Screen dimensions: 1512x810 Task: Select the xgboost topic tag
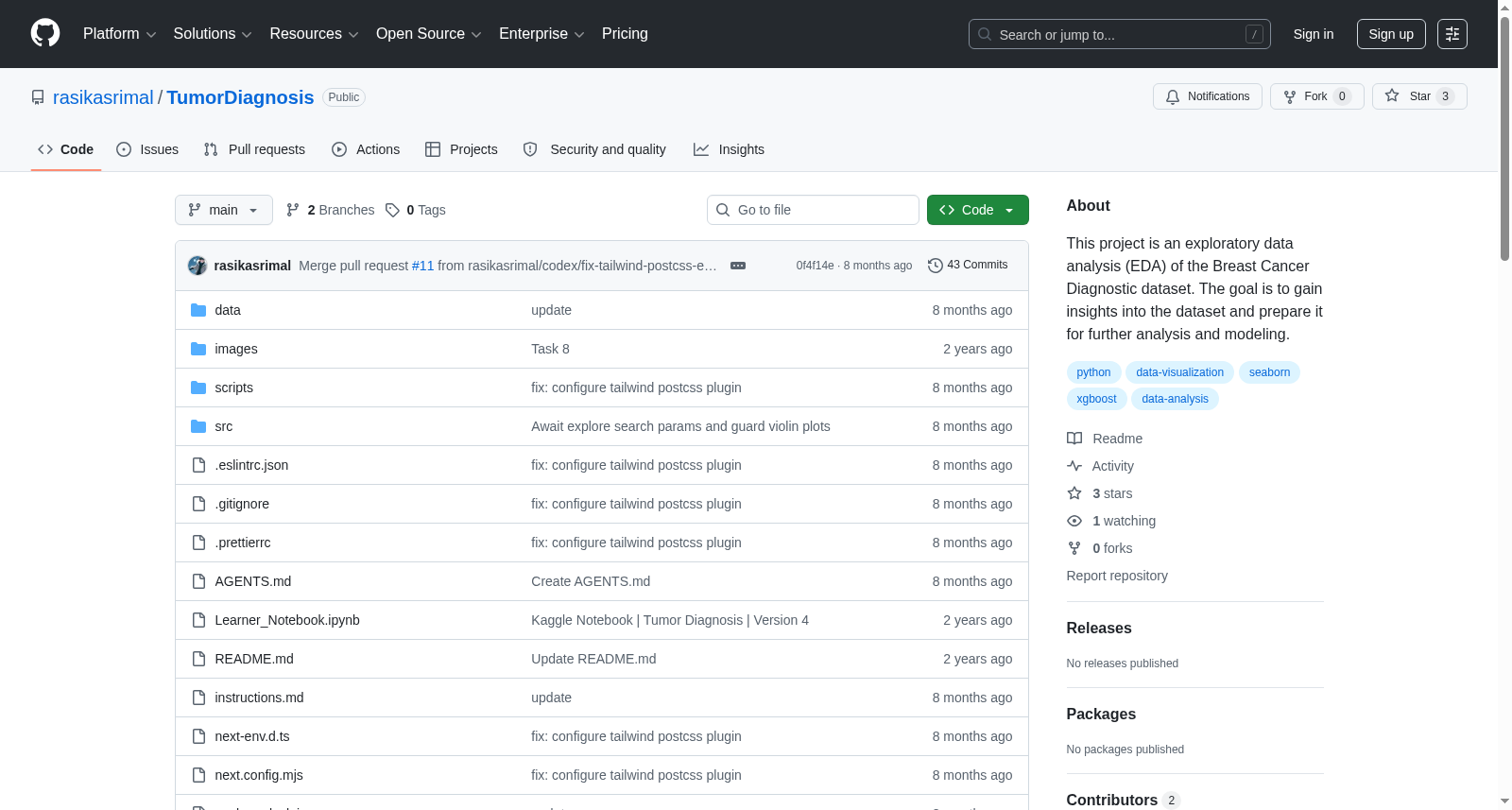point(1096,399)
